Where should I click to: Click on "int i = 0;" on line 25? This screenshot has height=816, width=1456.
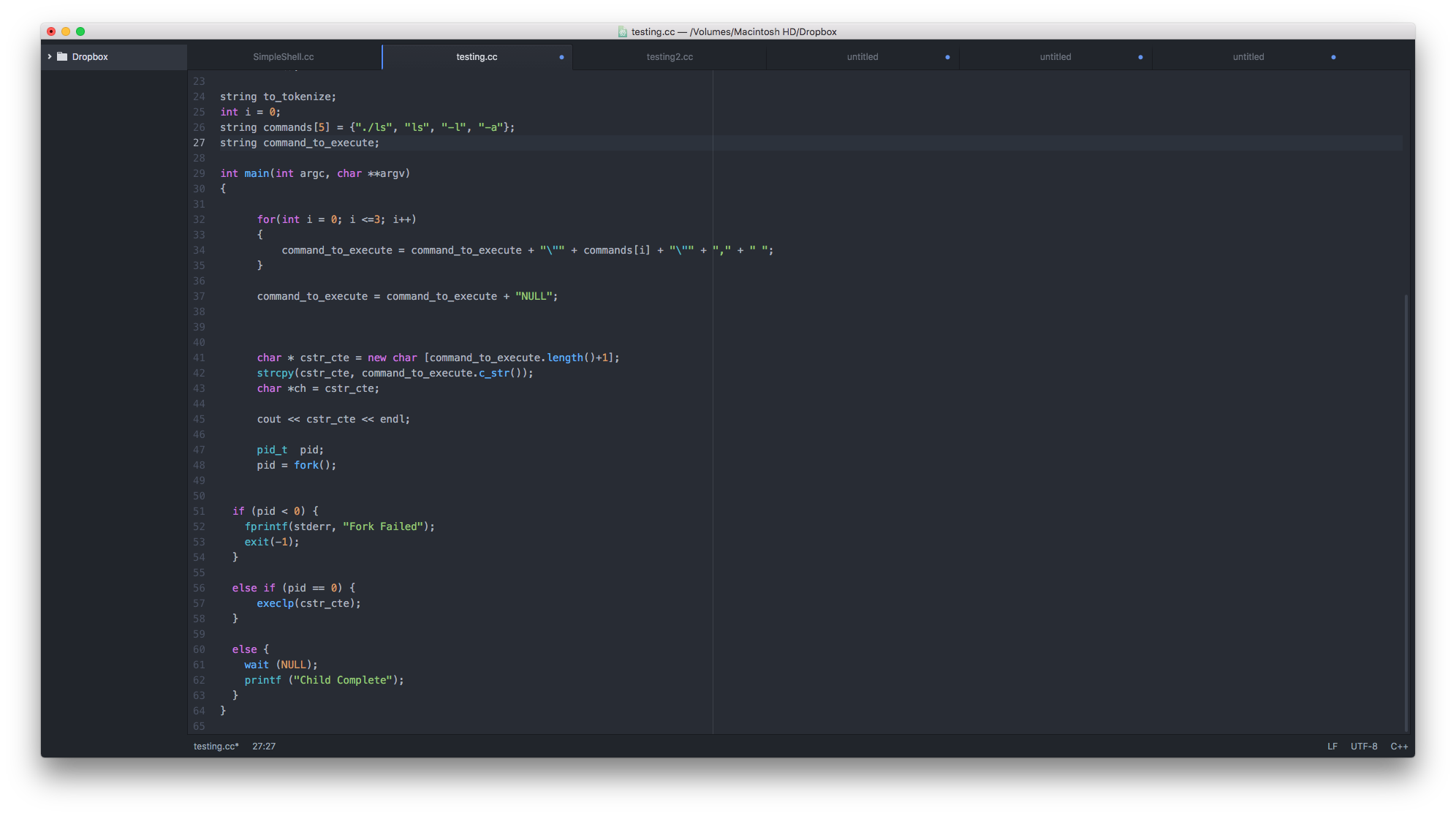point(251,112)
